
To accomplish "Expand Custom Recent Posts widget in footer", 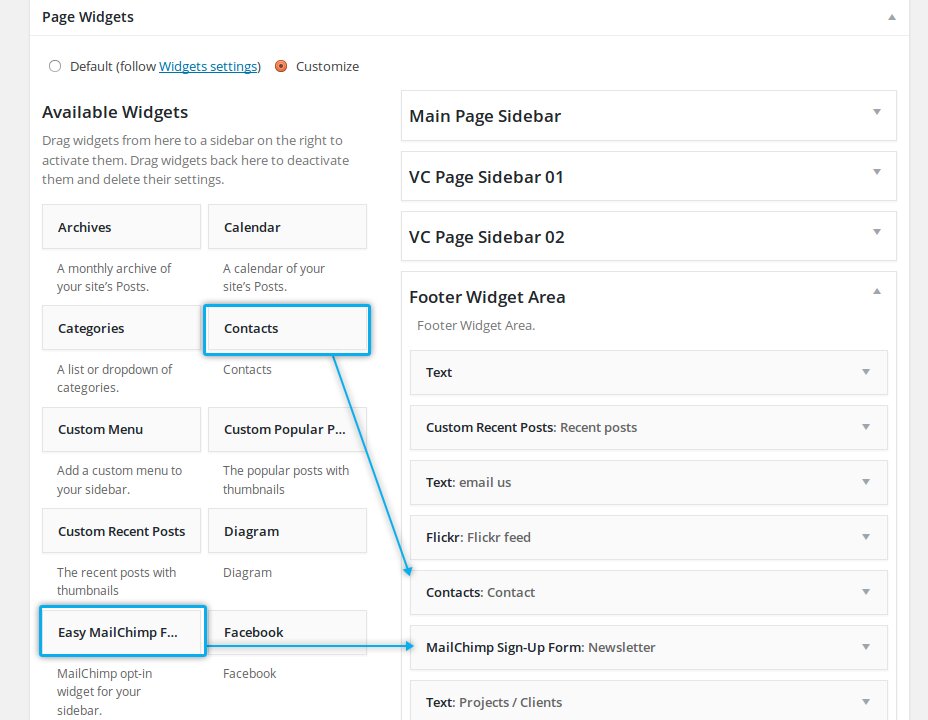I will [866, 427].
